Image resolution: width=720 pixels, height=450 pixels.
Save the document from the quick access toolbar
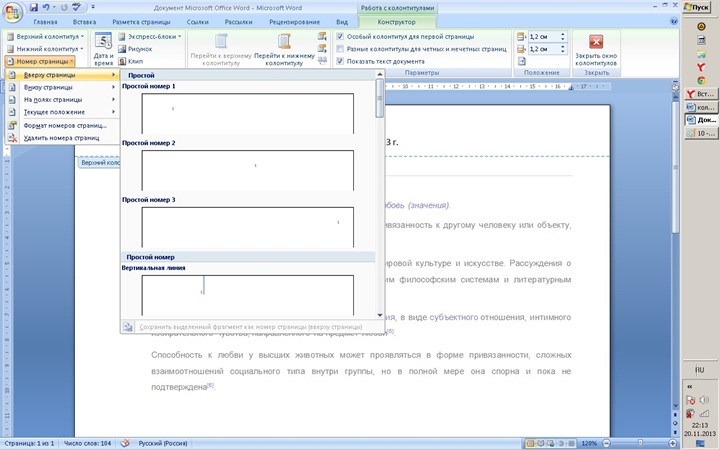[34, 7]
